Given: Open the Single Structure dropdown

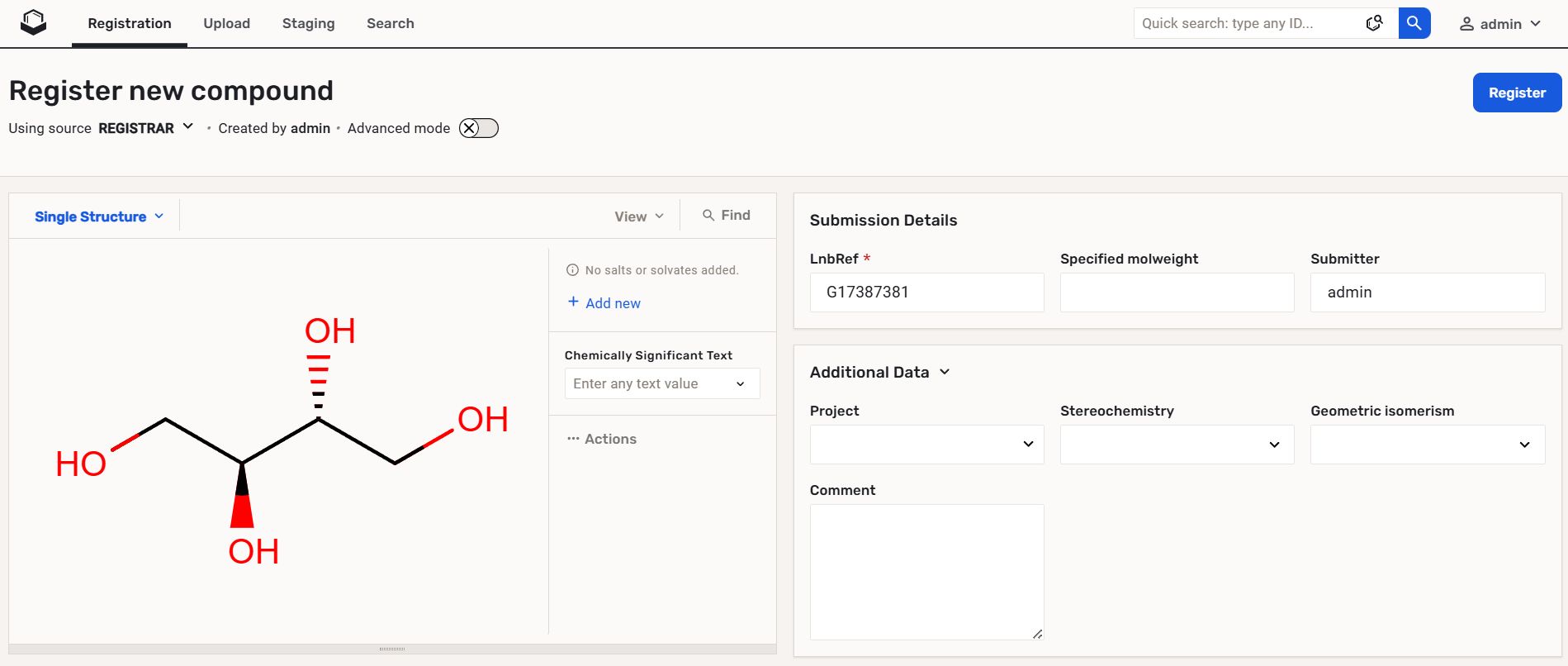Looking at the screenshot, I should pyautogui.click(x=99, y=216).
